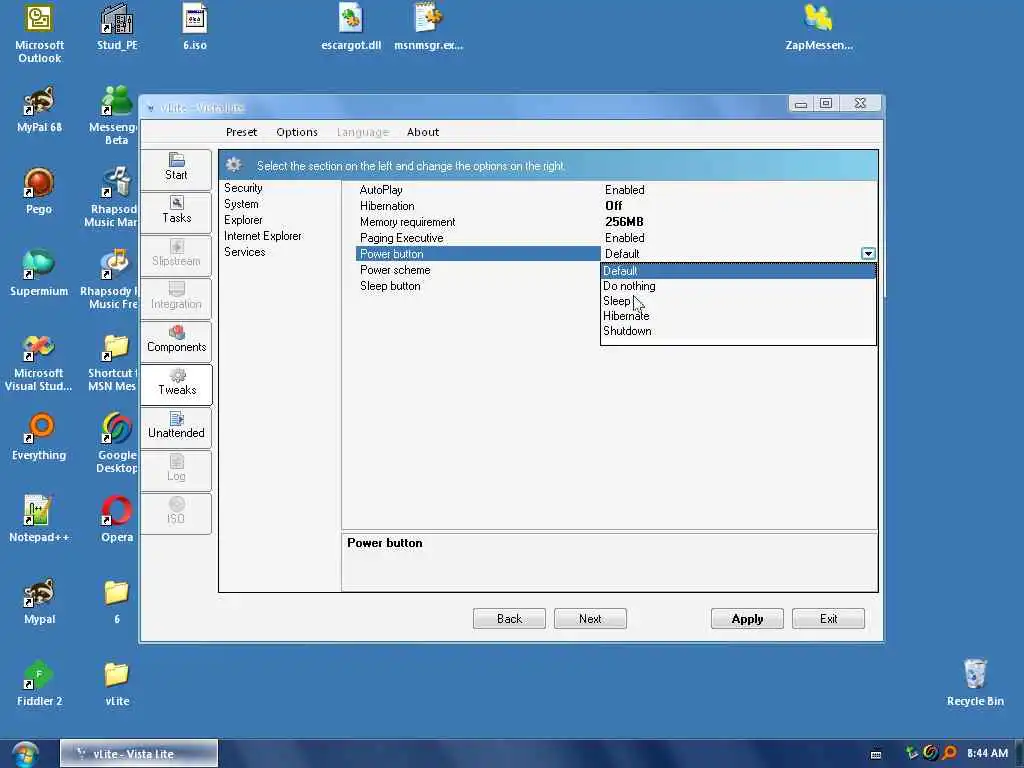Select the Power button setting row
This screenshot has width=1024, height=768.
(477, 254)
